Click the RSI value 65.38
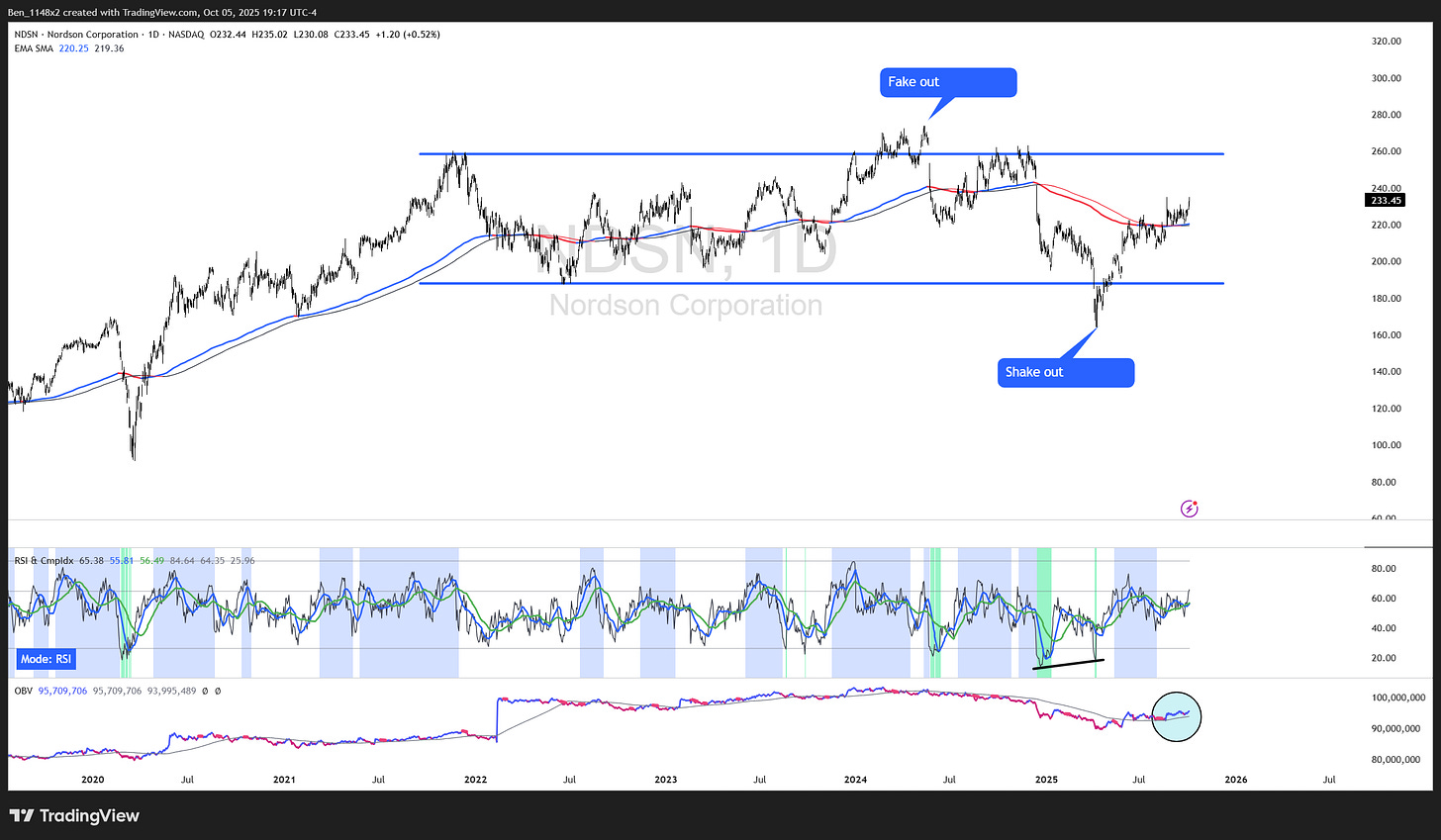Image resolution: width=1441 pixels, height=840 pixels. click(91, 561)
